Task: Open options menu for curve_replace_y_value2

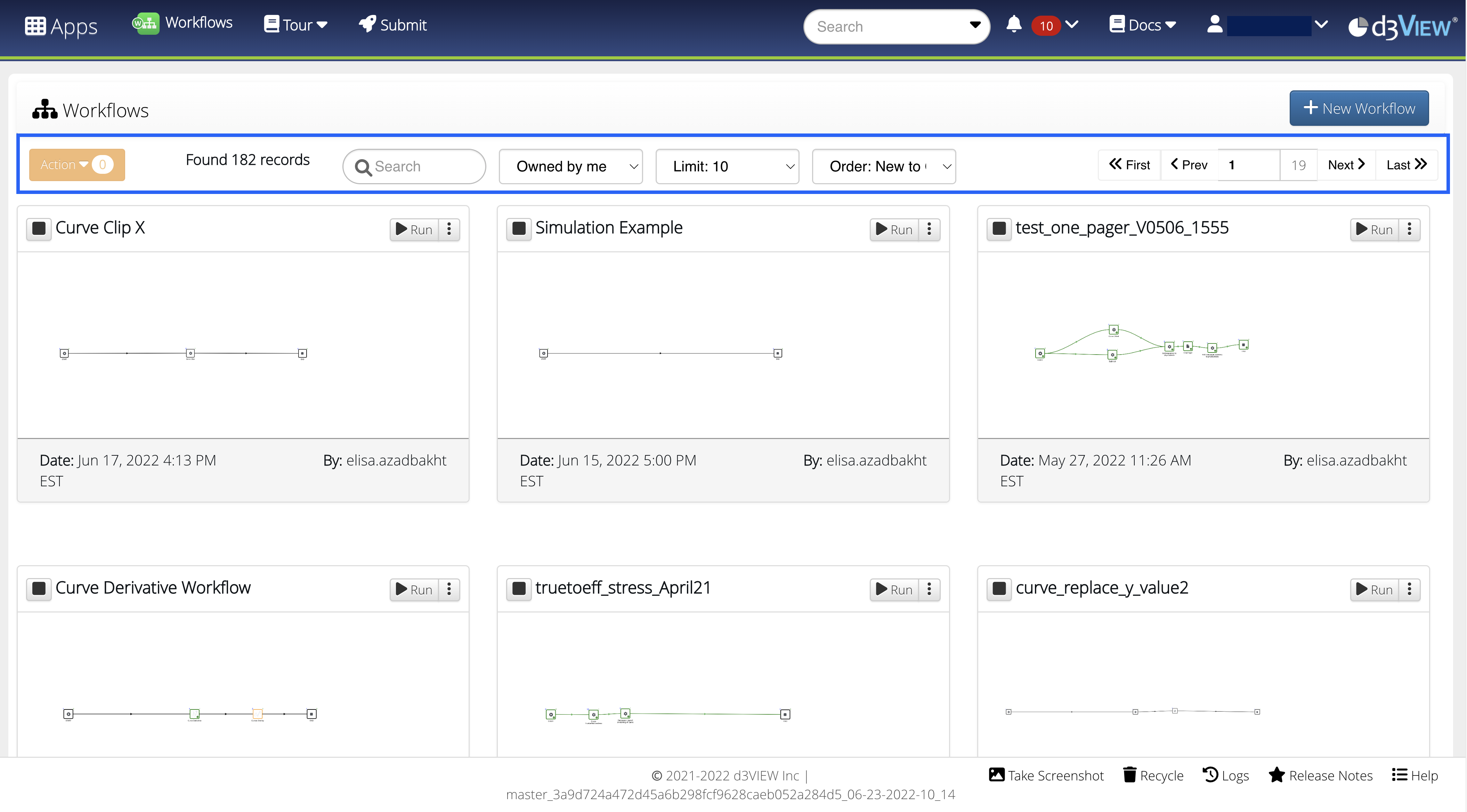Action: click(x=1410, y=589)
